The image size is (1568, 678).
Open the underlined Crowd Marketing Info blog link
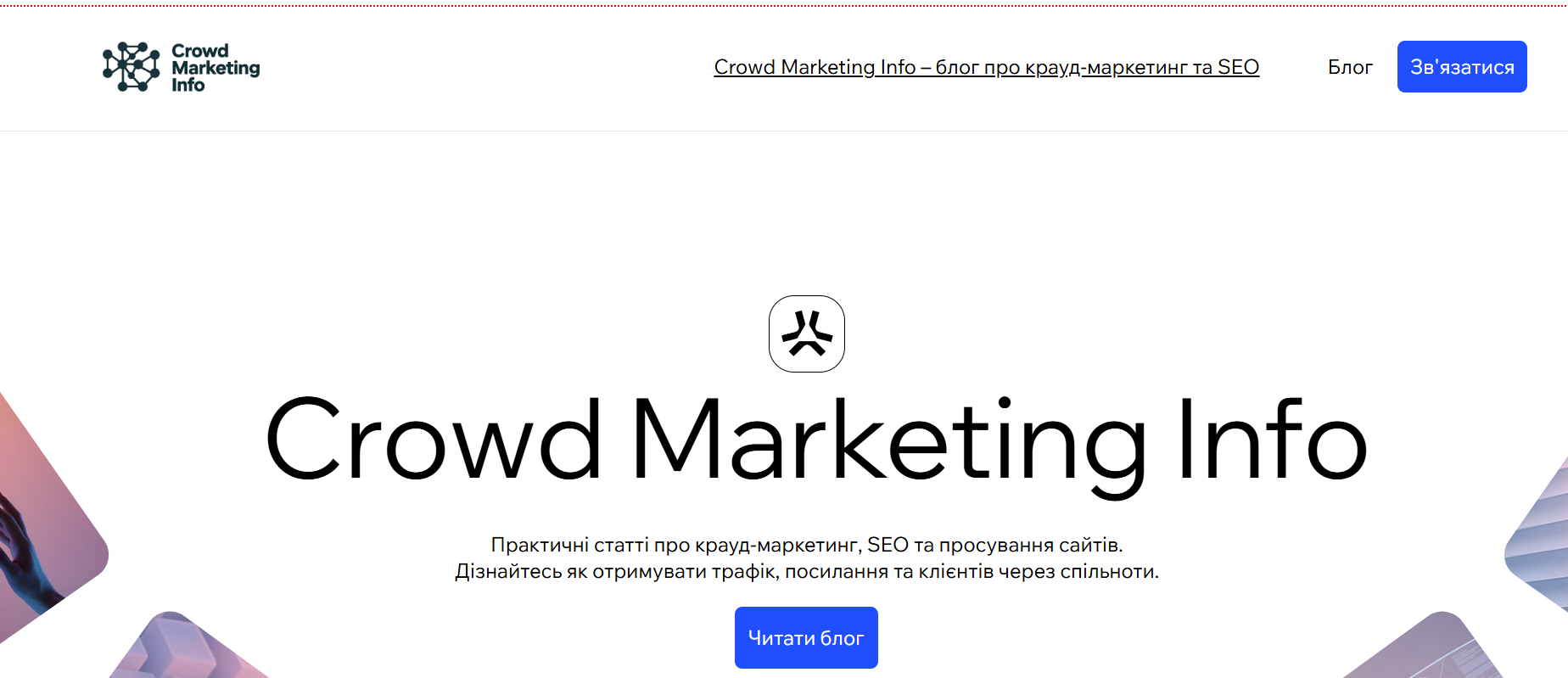[986, 67]
